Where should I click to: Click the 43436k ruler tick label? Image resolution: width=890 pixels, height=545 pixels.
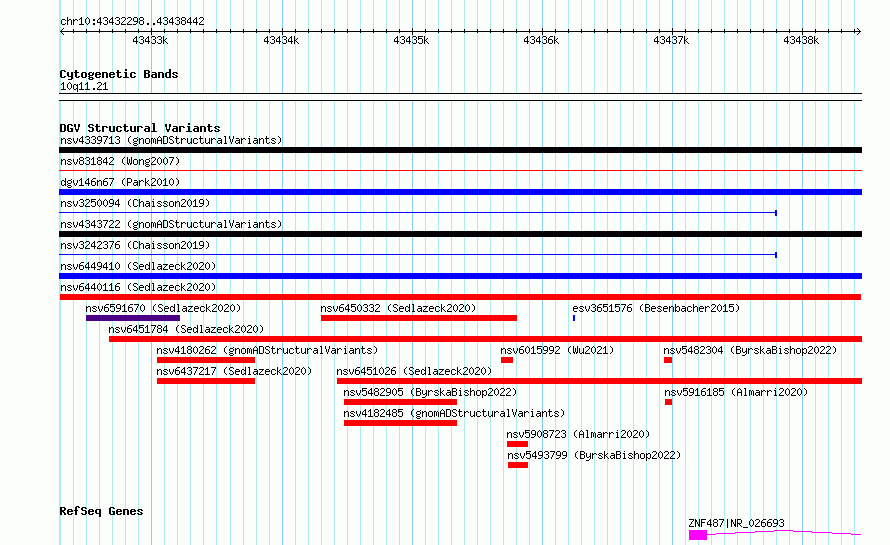tap(541, 40)
